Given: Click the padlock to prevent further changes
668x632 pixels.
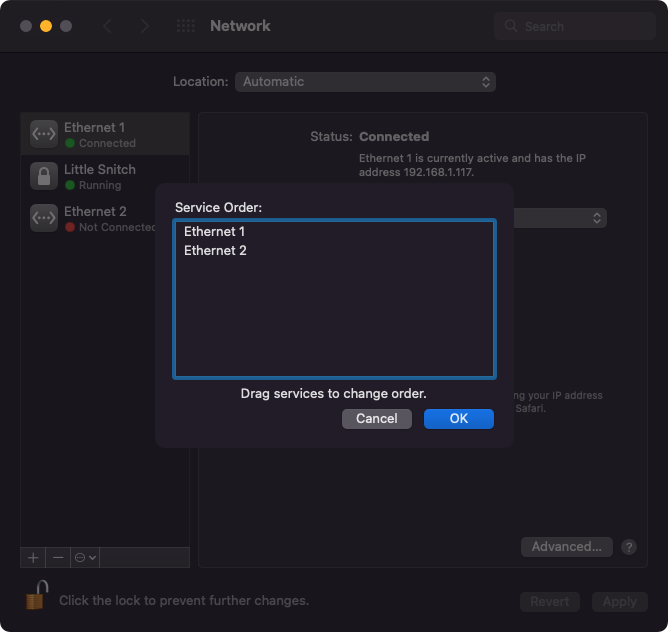Looking at the screenshot, I should pos(36,595).
